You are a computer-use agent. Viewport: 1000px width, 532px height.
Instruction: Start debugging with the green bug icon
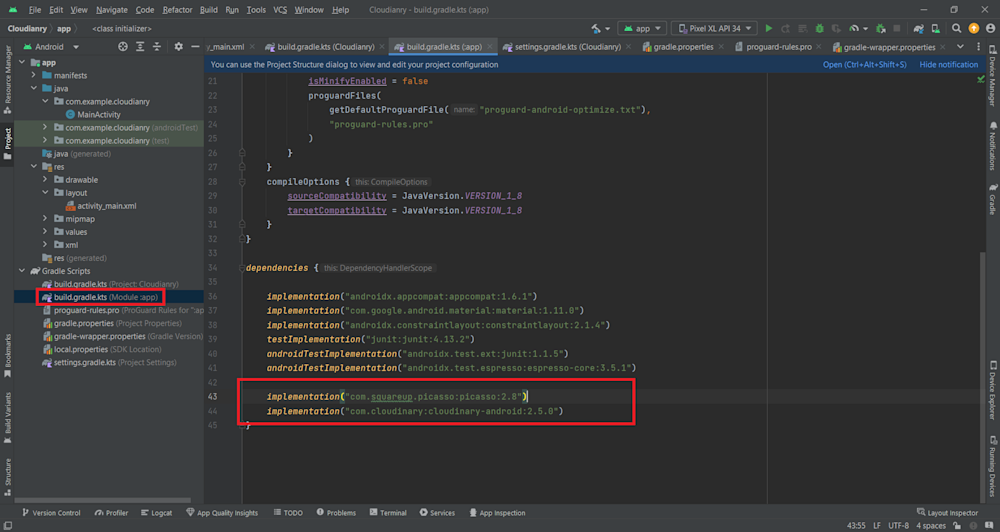point(820,29)
